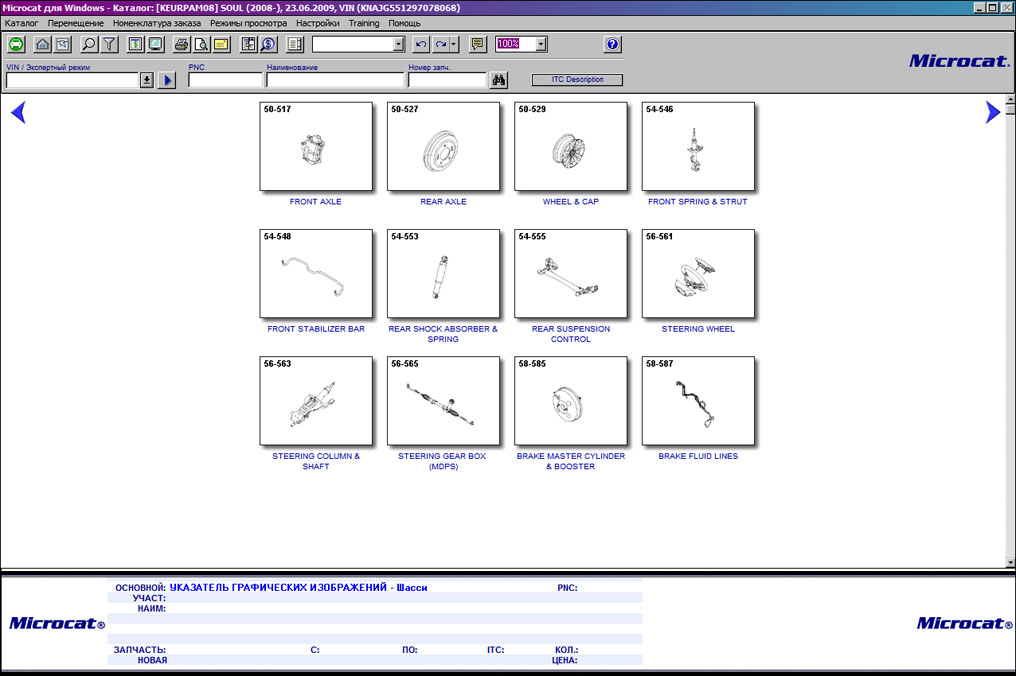Open help via blue question mark icon

point(613,44)
